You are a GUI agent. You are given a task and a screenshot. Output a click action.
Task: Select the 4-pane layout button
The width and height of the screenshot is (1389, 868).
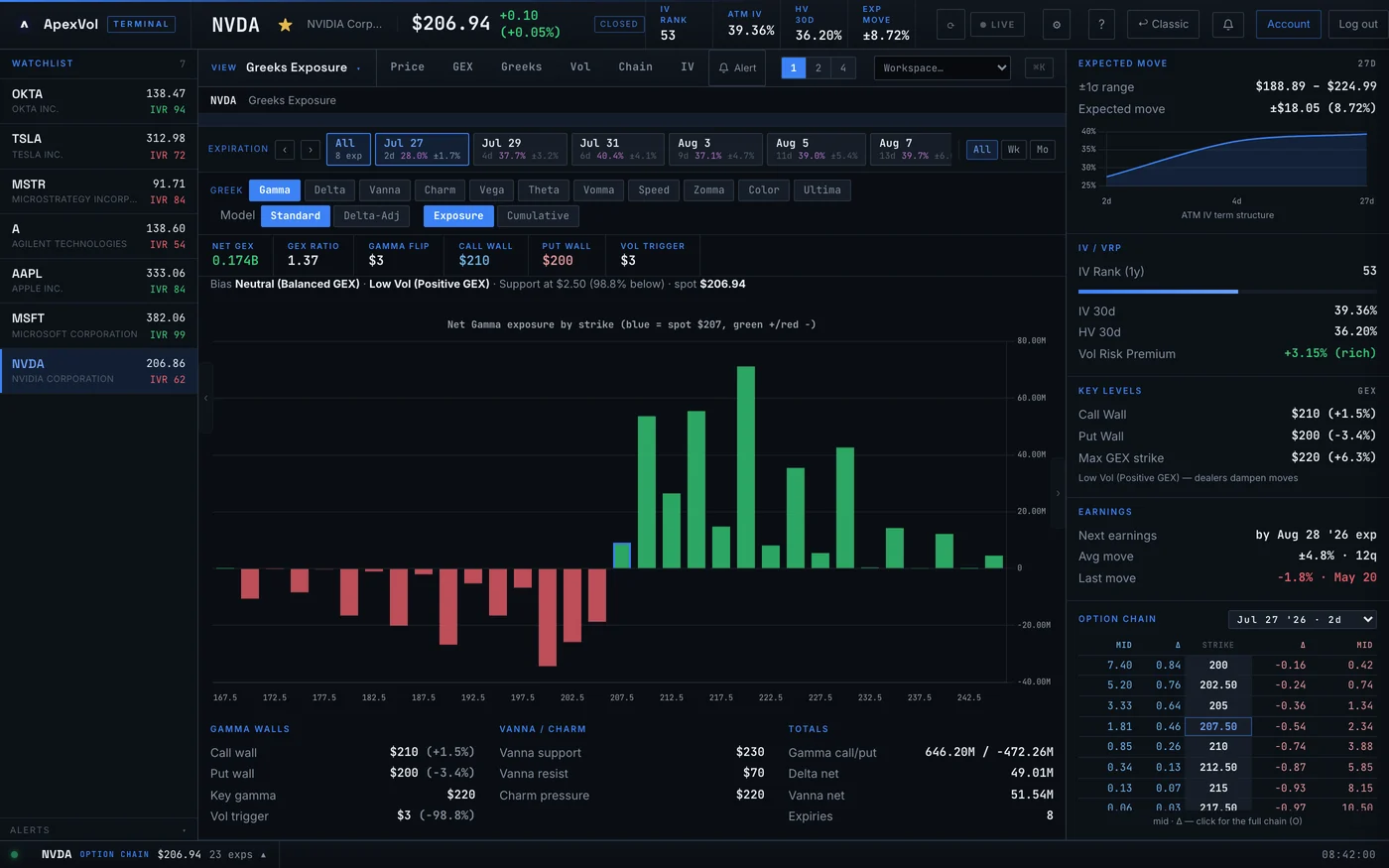pos(842,67)
